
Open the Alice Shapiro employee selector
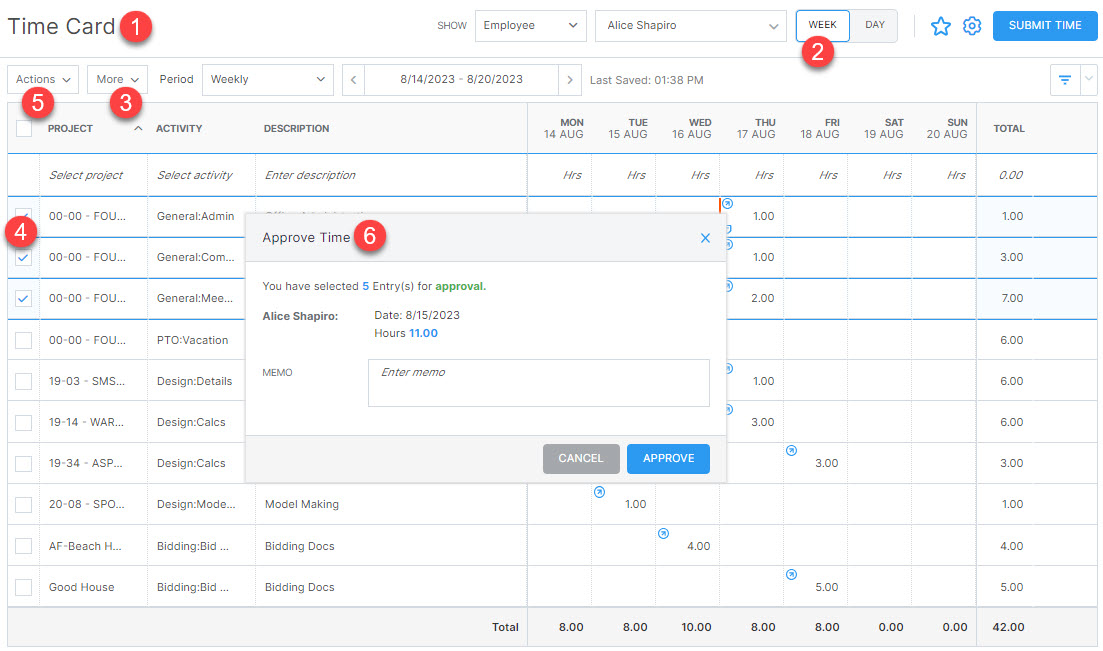coord(690,26)
